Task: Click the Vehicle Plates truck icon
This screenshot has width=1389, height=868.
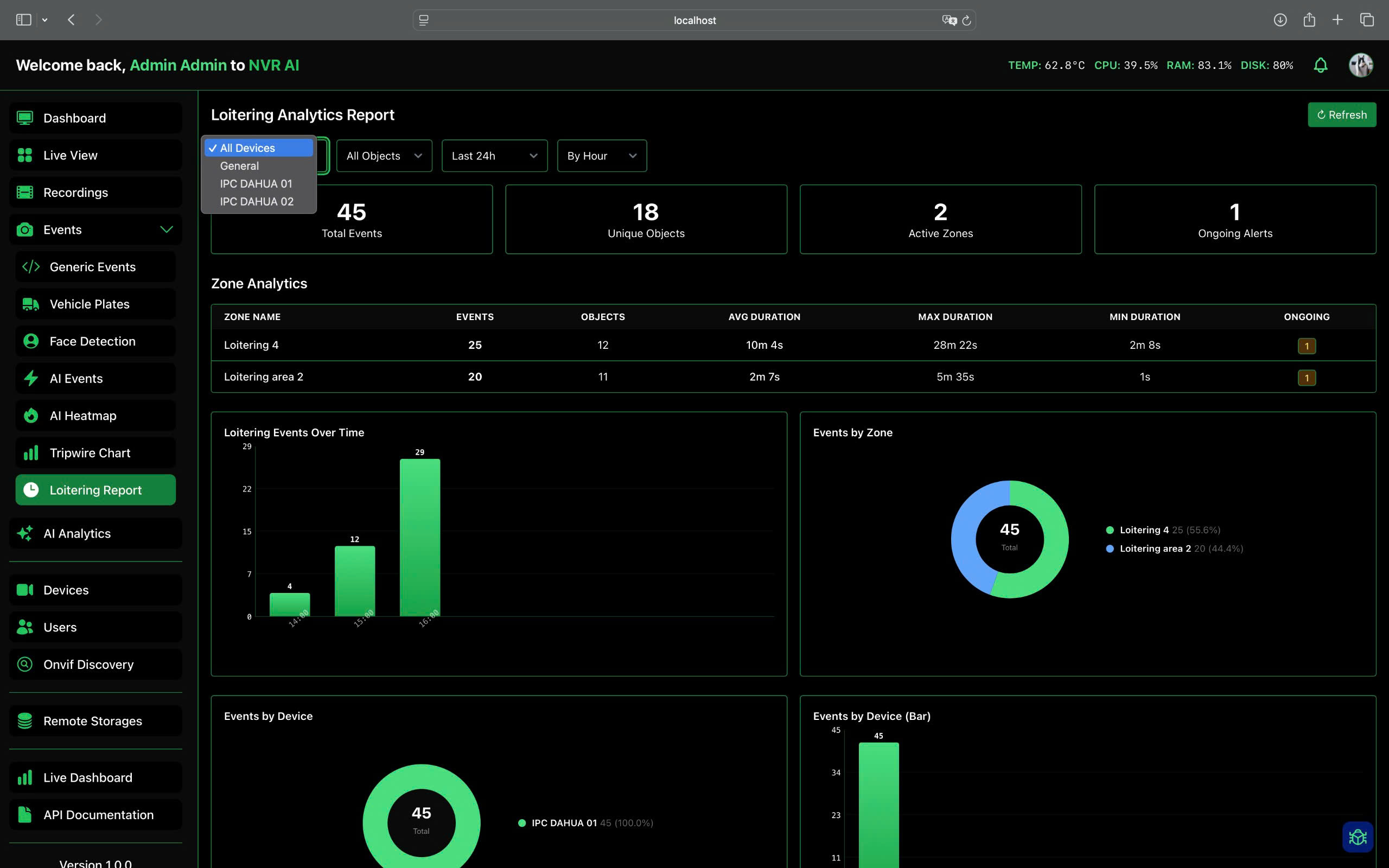Action: tap(30, 304)
